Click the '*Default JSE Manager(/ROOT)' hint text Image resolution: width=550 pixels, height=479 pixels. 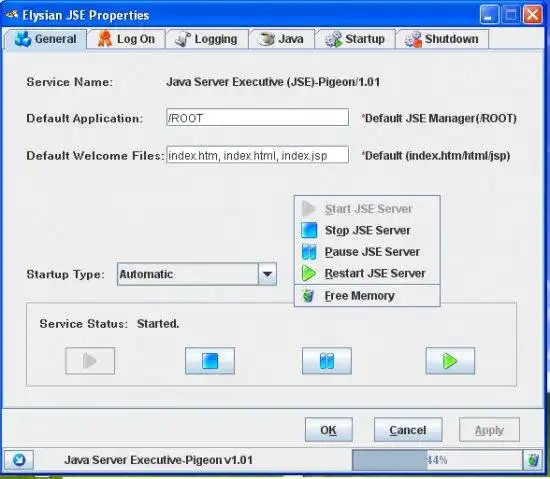(x=439, y=118)
